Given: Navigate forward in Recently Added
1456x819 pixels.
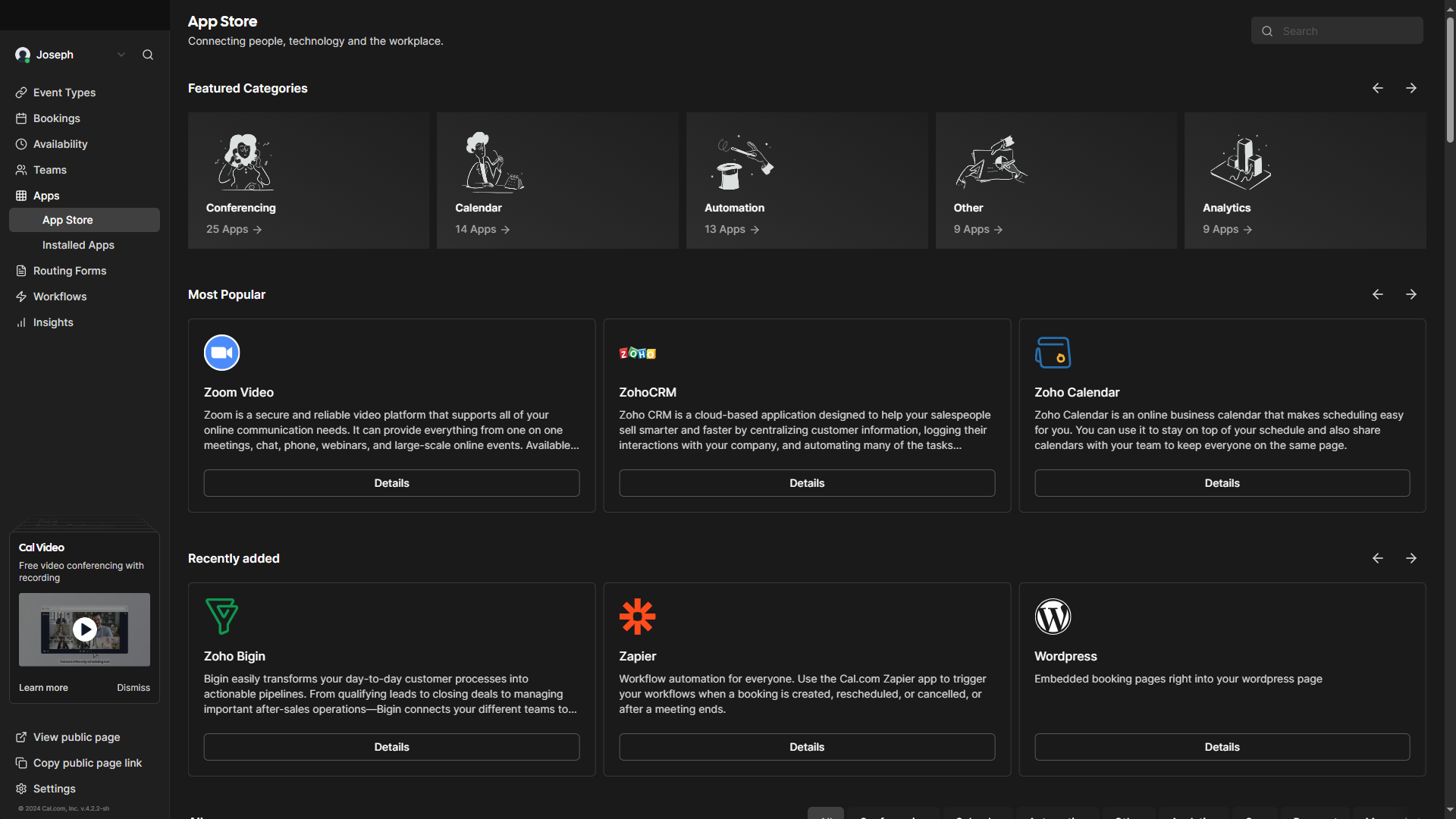Looking at the screenshot, I should point(1411,558).
